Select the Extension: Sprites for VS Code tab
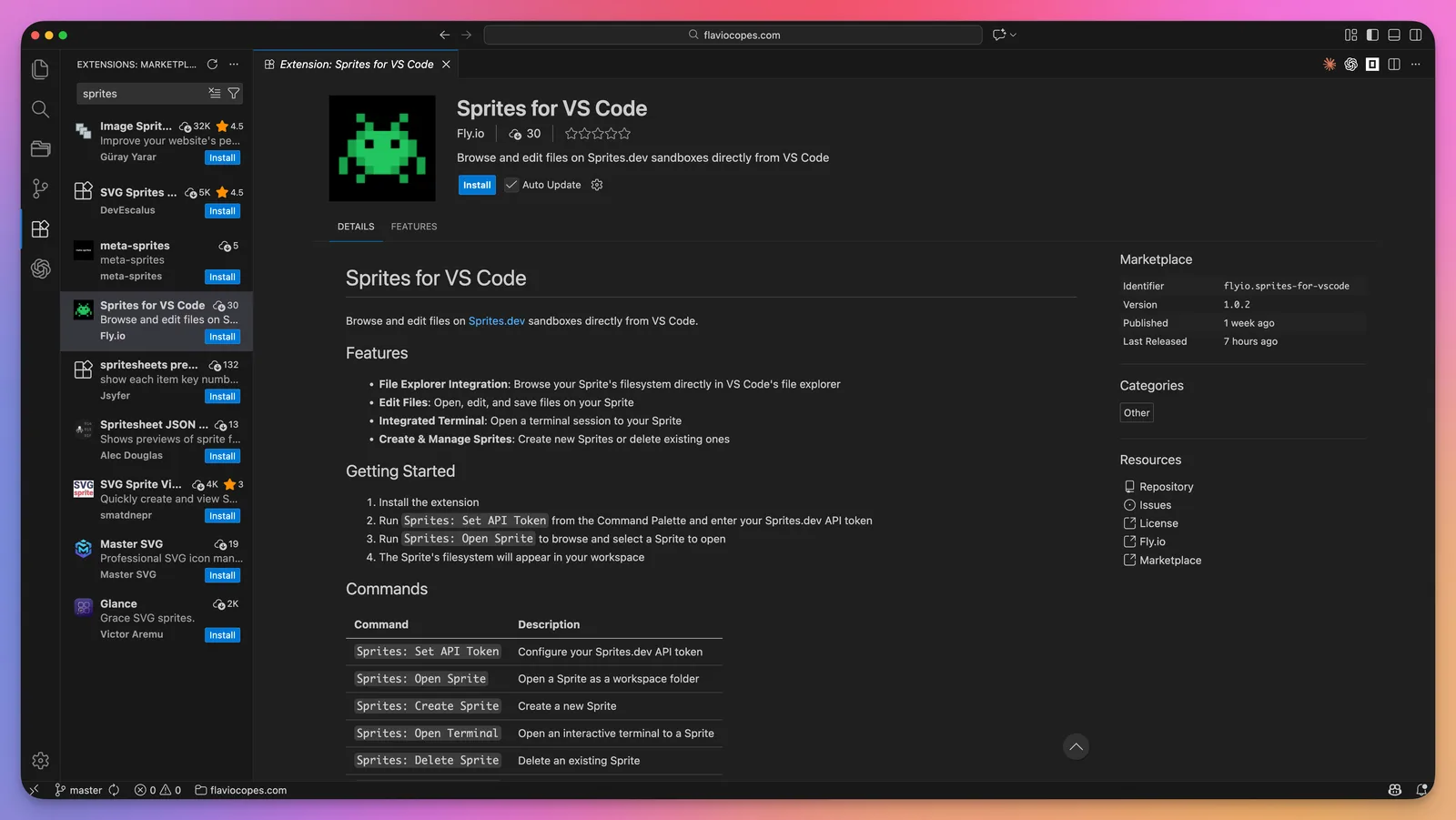1456x820 pixels. point(357,65)
